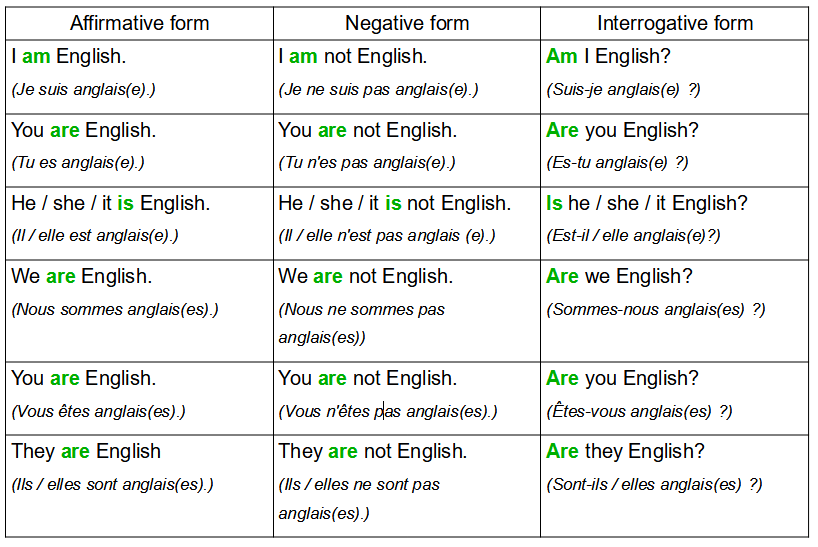818x547 pixels.
Task: Click the sentence "We are not English."
Action: coord(365,277)
